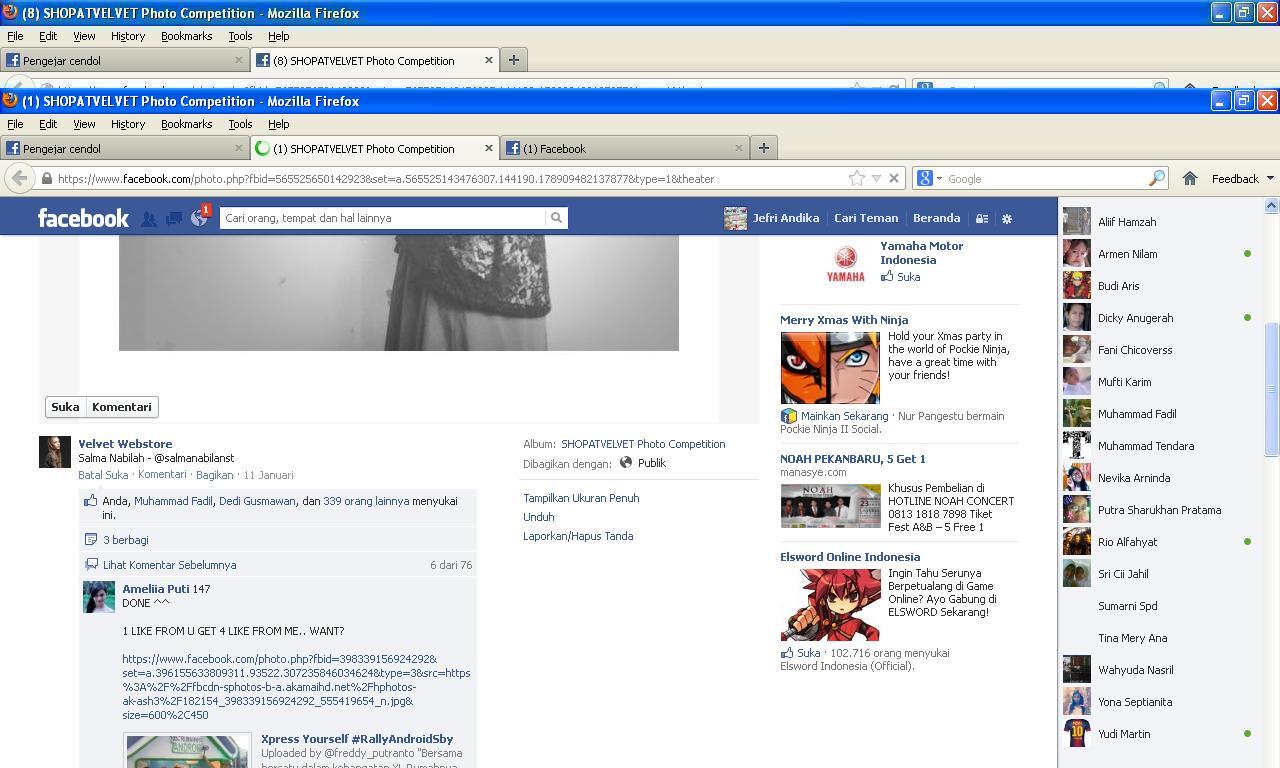This screenshot has width=1280, height=768.
Task: Expand Lihat Komentar Sebelumnya comments
Action: (169, 565)
